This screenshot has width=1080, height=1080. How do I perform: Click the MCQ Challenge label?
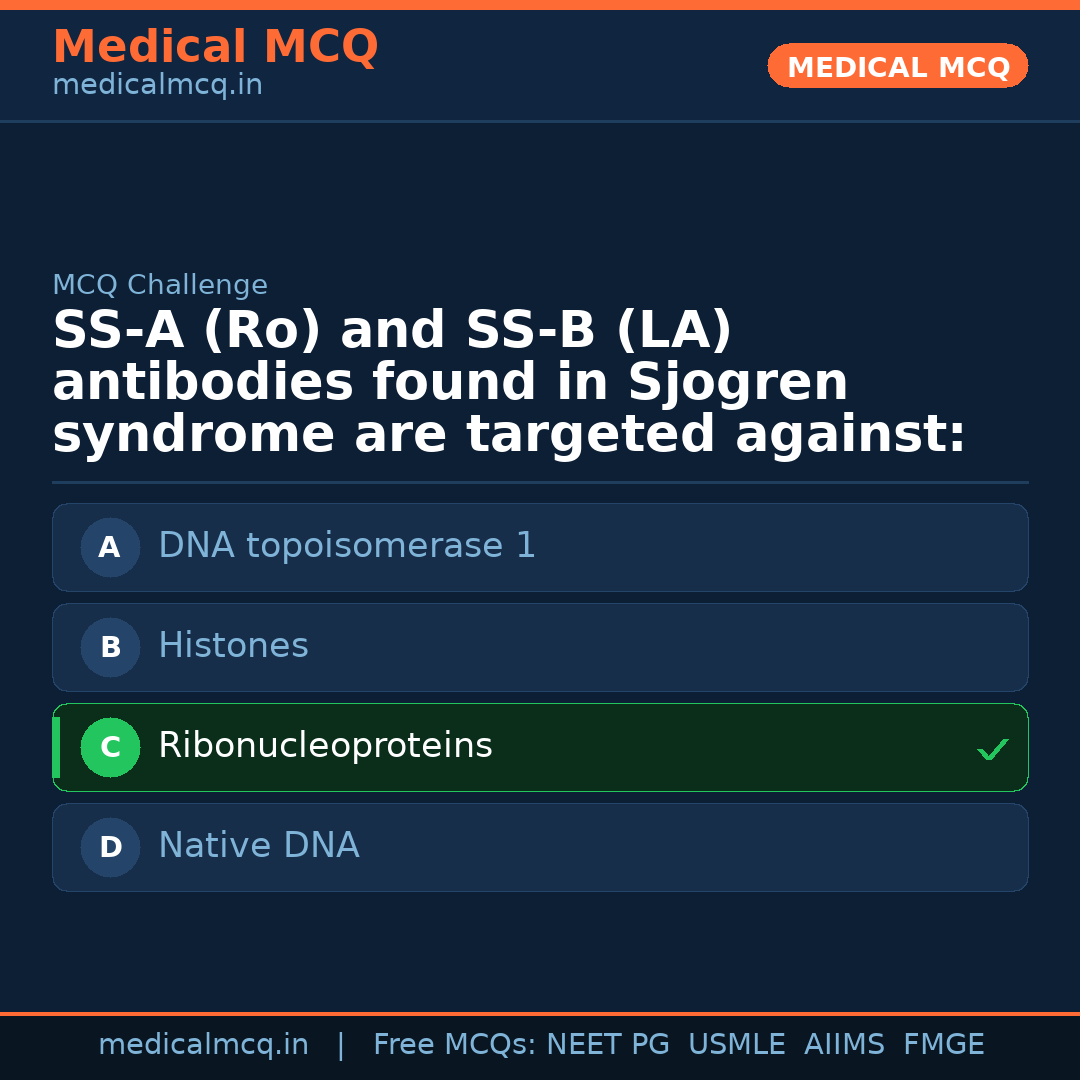tap(160, 285)
